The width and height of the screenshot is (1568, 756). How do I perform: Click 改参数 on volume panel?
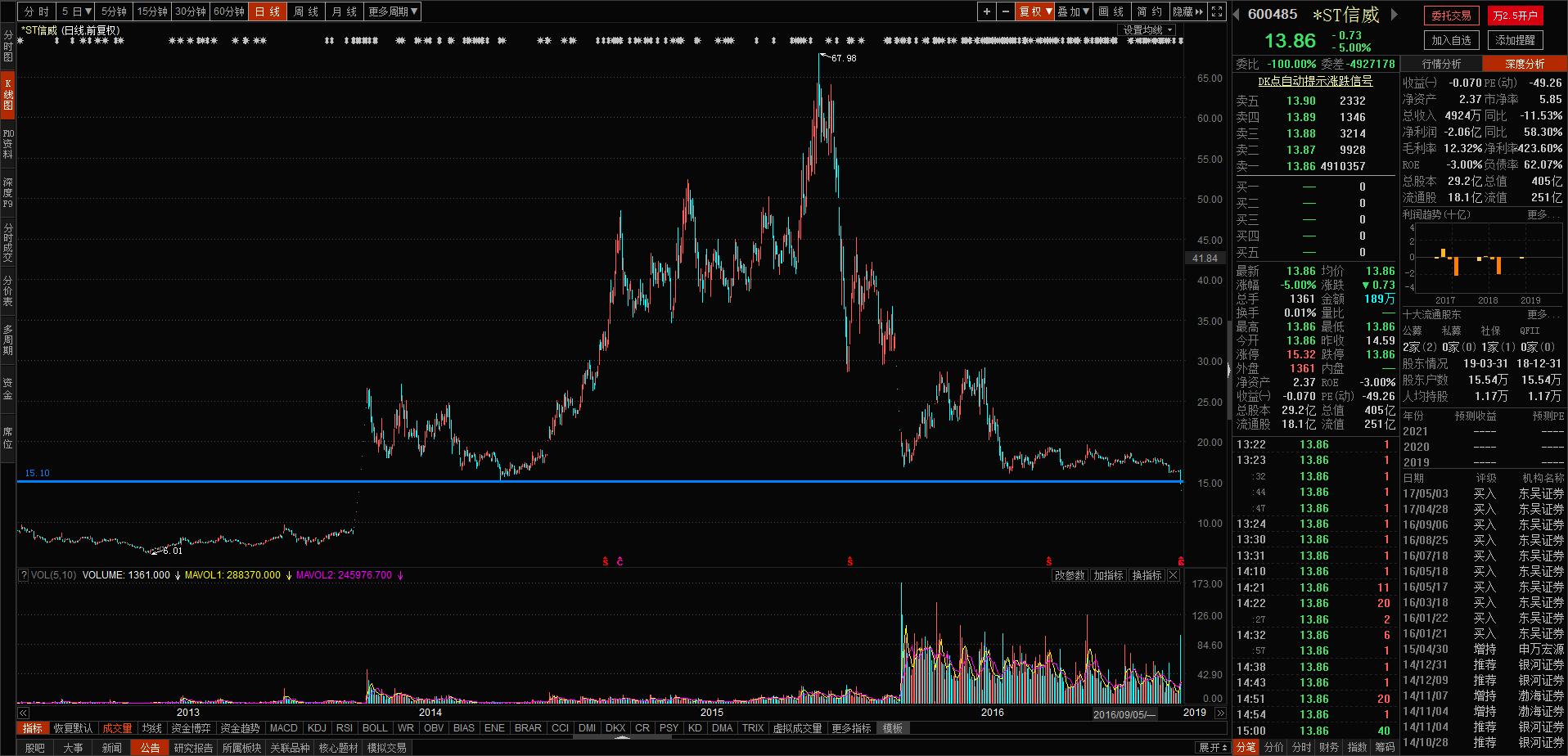1070,575
